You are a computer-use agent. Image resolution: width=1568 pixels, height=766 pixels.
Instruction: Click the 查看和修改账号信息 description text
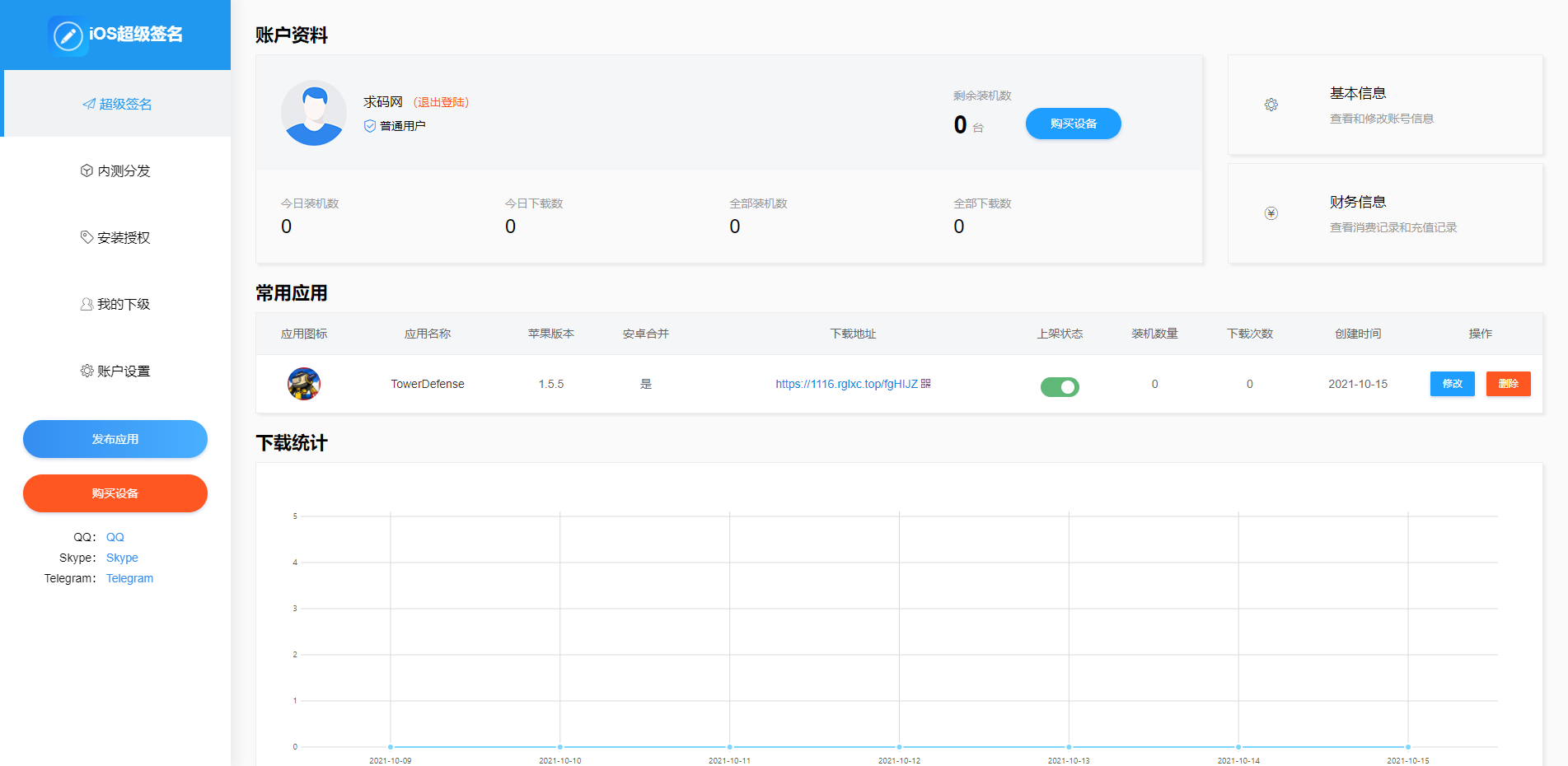click(1382, 119)
